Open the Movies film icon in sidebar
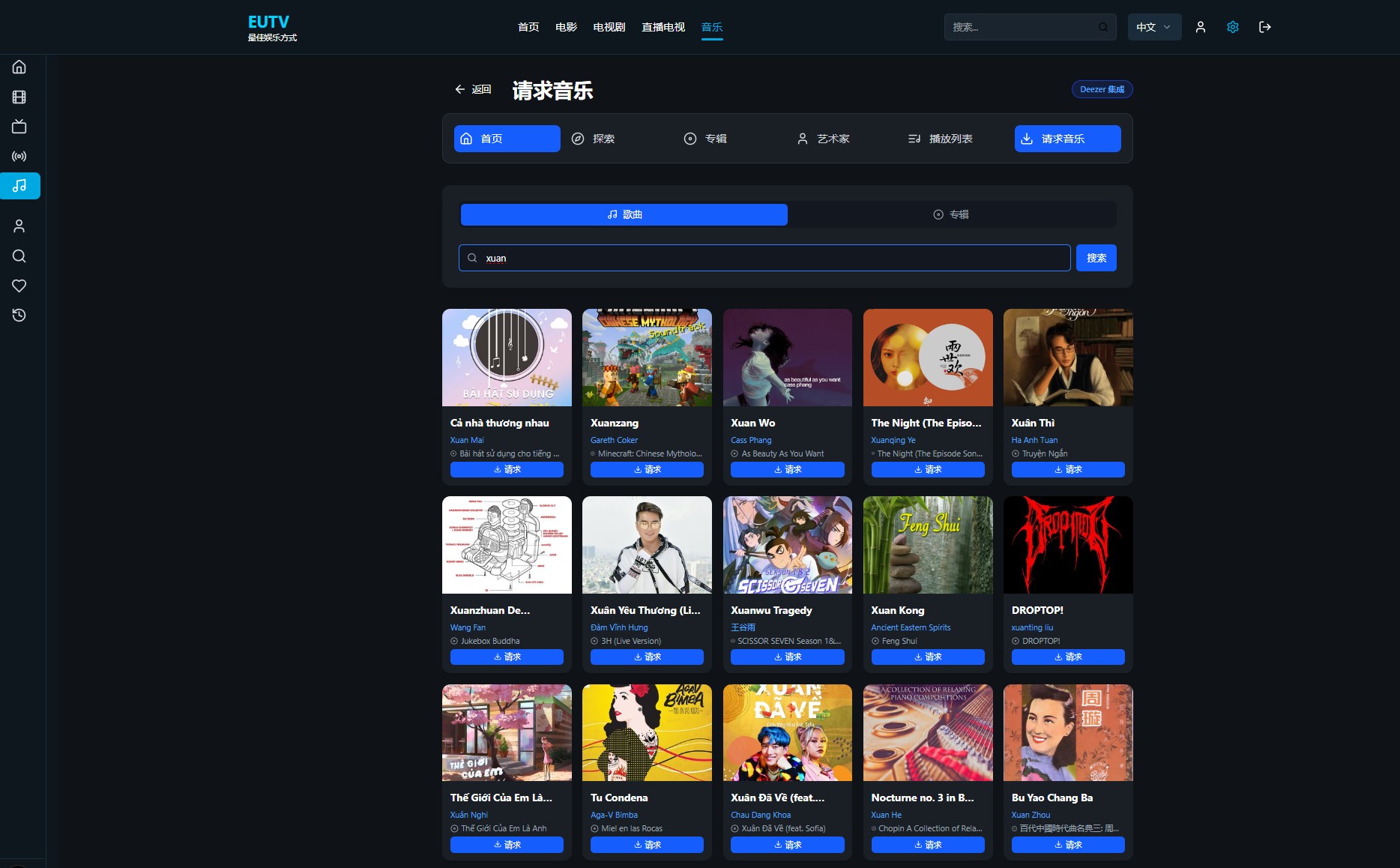Screen dimensions: 1400x868 pos(19,97)
